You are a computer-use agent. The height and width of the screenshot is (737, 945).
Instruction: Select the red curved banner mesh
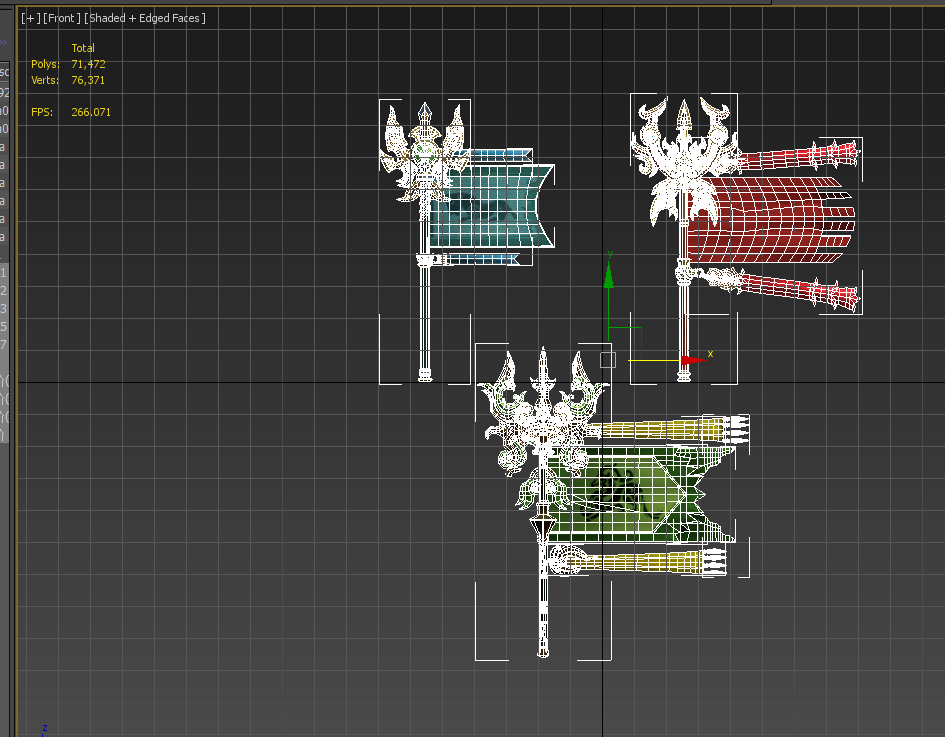point(770,222)
